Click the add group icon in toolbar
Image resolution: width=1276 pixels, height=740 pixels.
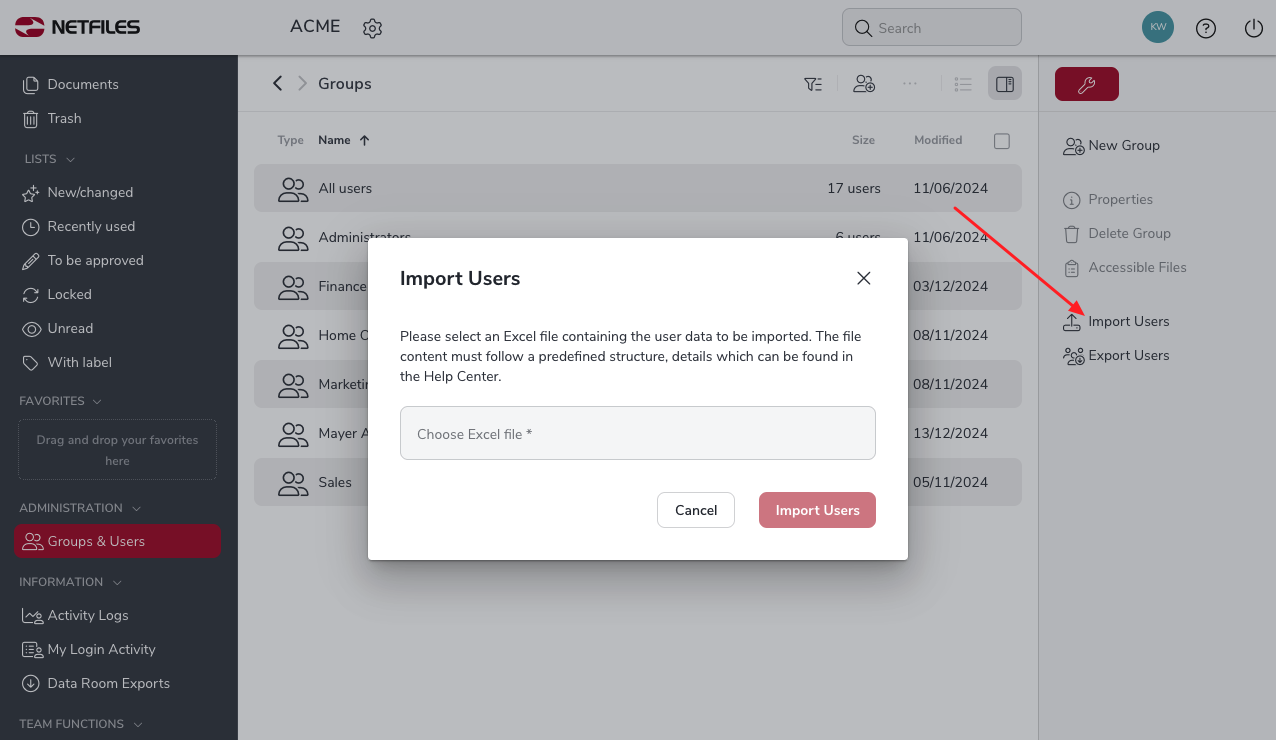[x=864, y=84]
